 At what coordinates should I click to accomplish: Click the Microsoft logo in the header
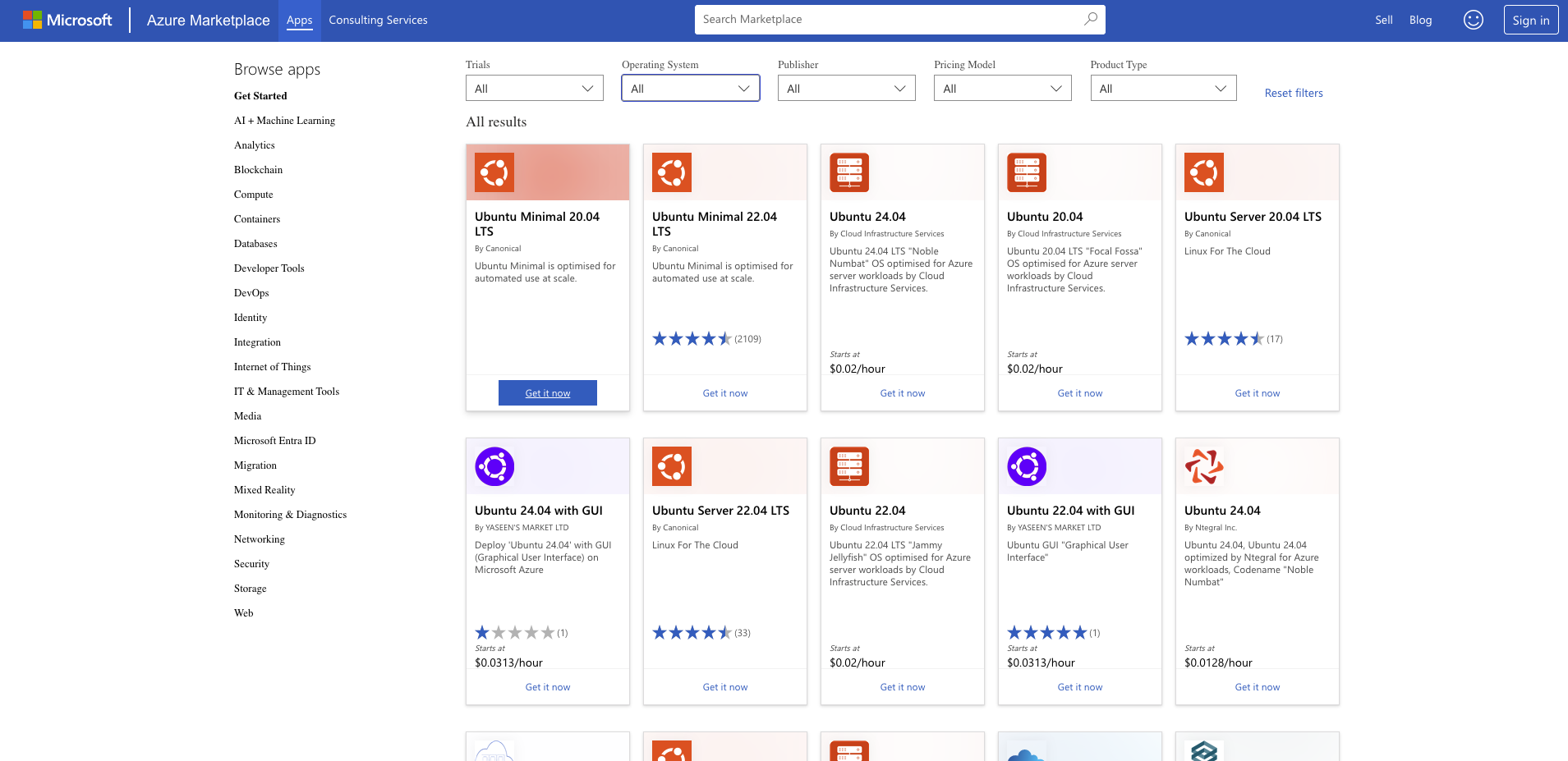(x=67, y=20)
